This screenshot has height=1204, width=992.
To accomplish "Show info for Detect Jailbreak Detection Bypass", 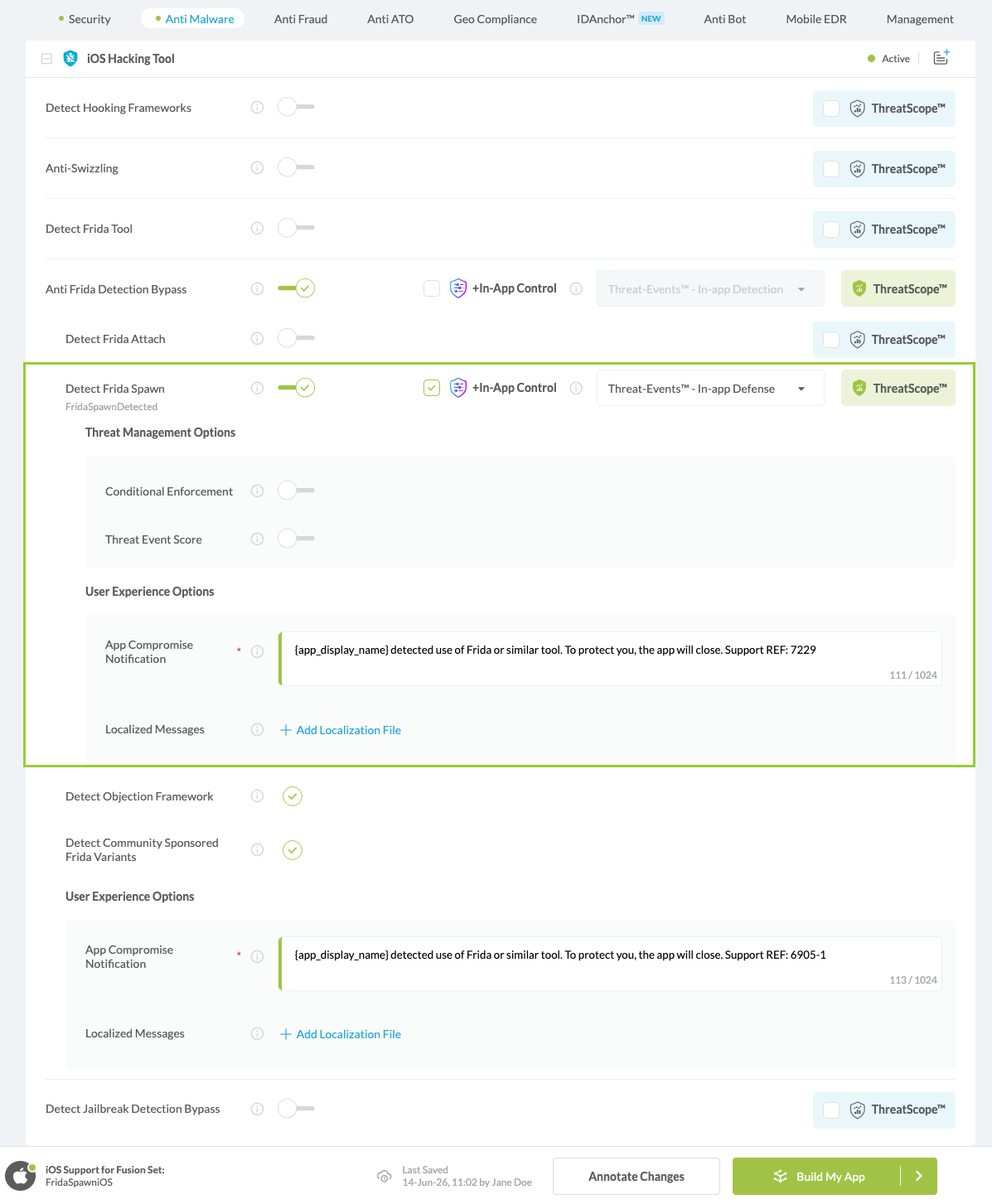I will coord(257,1109).
